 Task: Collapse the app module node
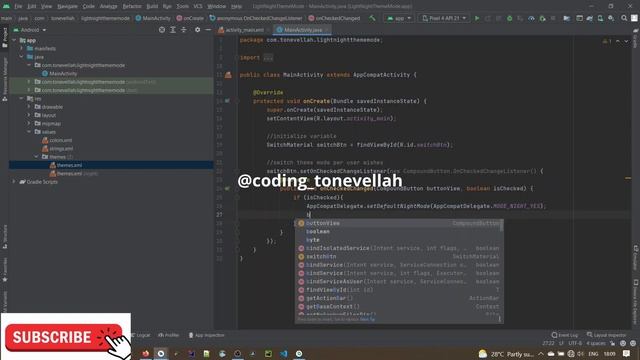pos(14,40)
